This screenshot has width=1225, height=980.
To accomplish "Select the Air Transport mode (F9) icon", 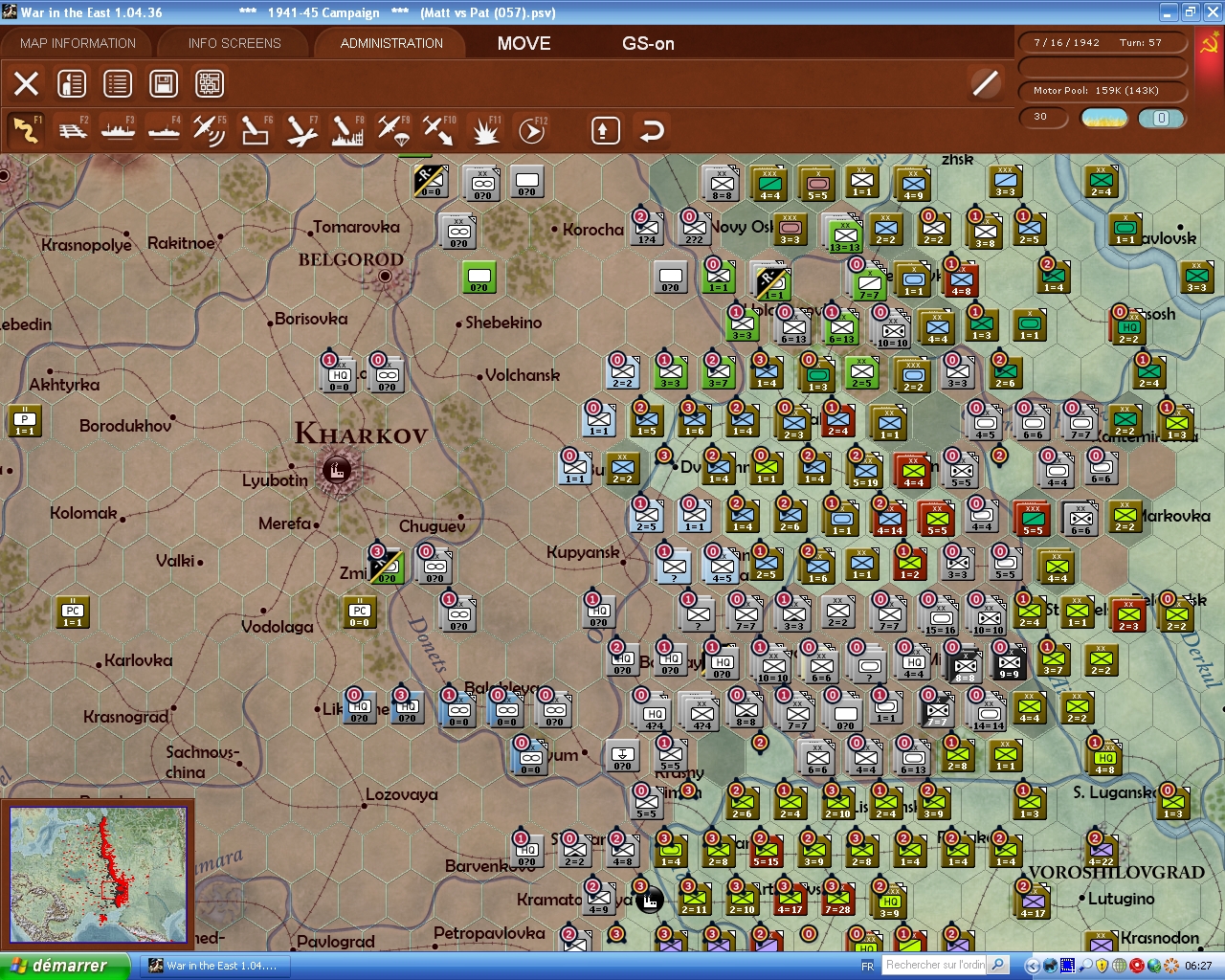I will coord(393,130).
